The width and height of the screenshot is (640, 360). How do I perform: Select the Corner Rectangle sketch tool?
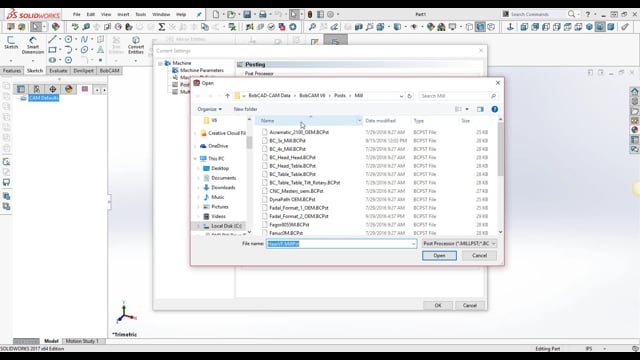point(52,50)
